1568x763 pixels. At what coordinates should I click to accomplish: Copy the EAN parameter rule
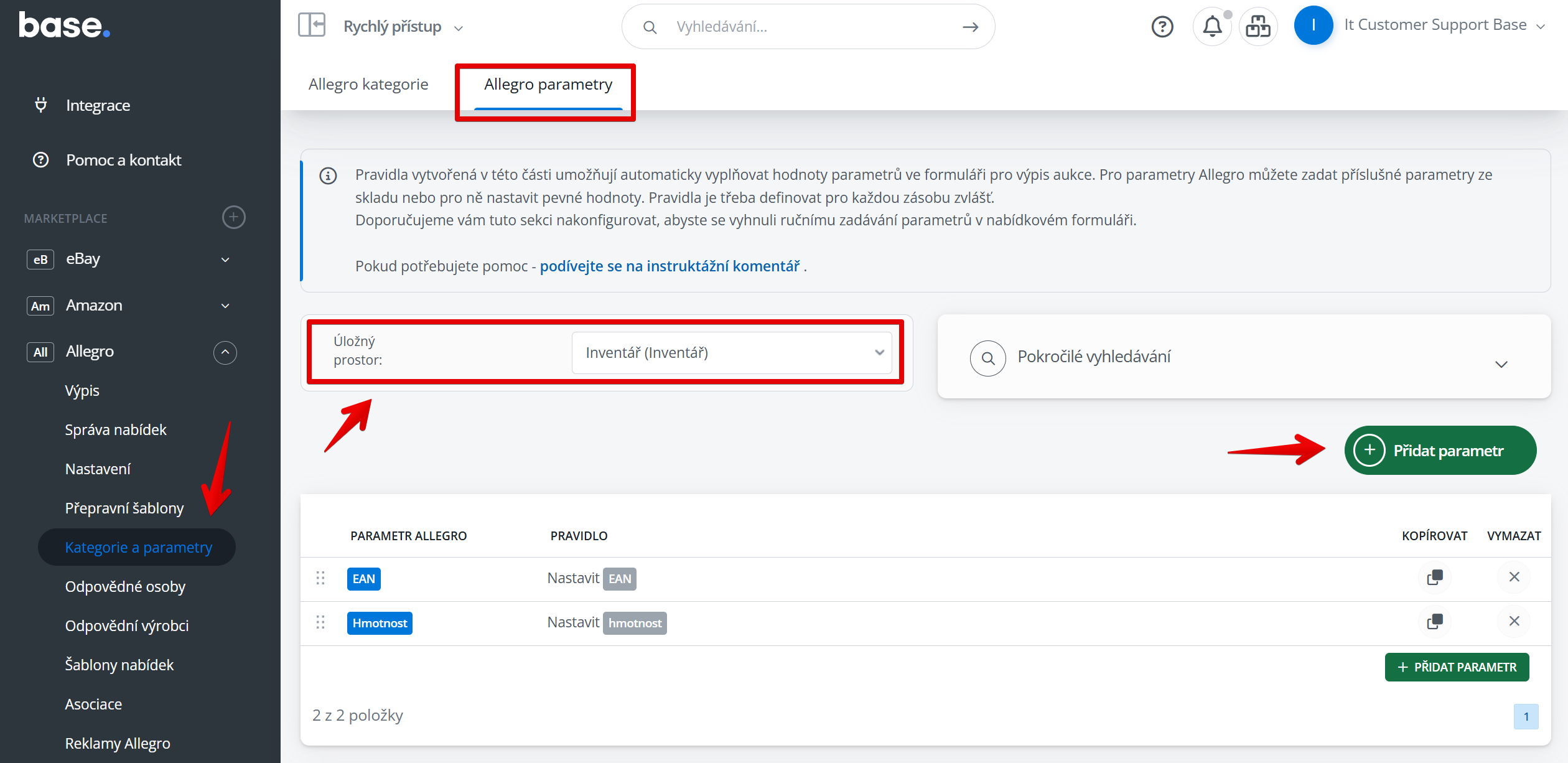tap(1435, 577)
